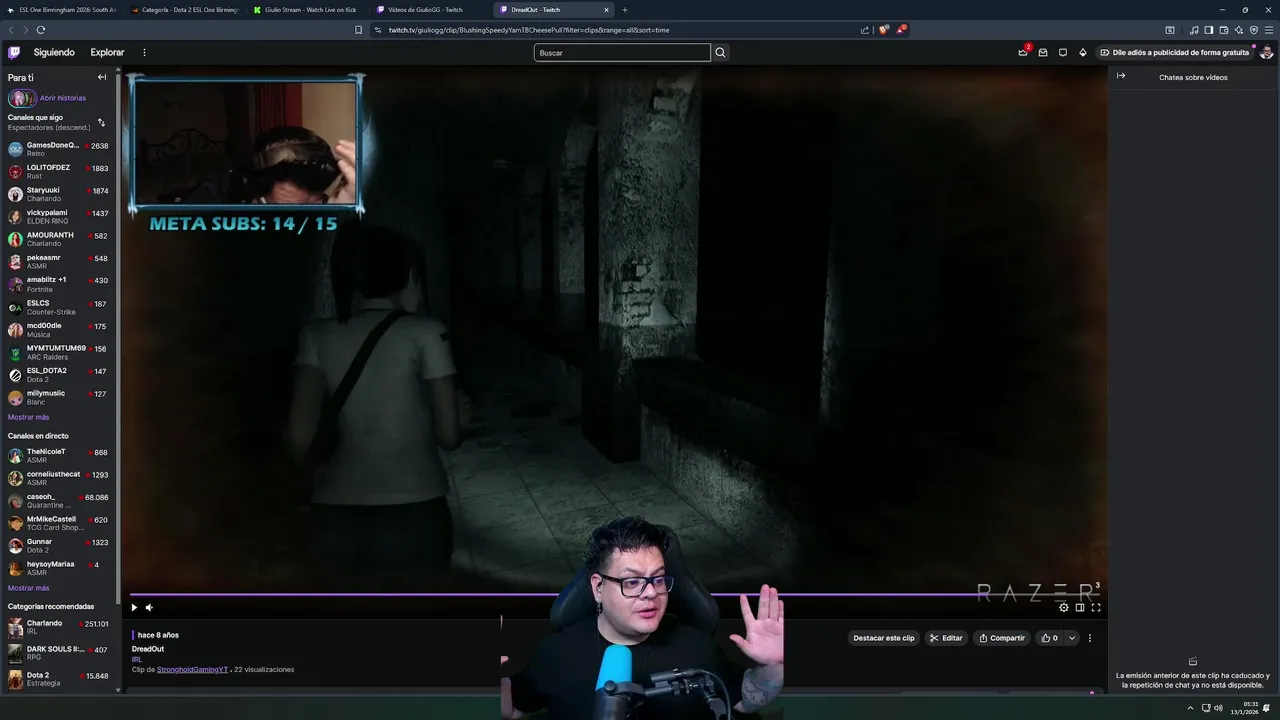Expand live channels with Mostrar más
Screen dimensions: 1280x720
click(28, 588)
